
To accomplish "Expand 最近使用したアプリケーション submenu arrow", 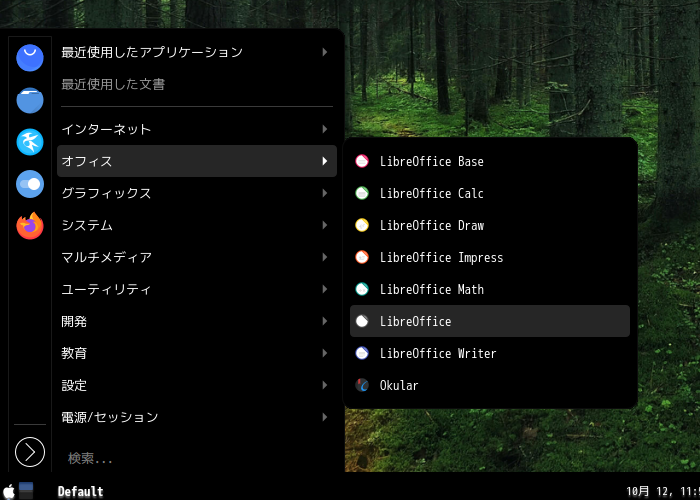I will [x=325, y=52].
